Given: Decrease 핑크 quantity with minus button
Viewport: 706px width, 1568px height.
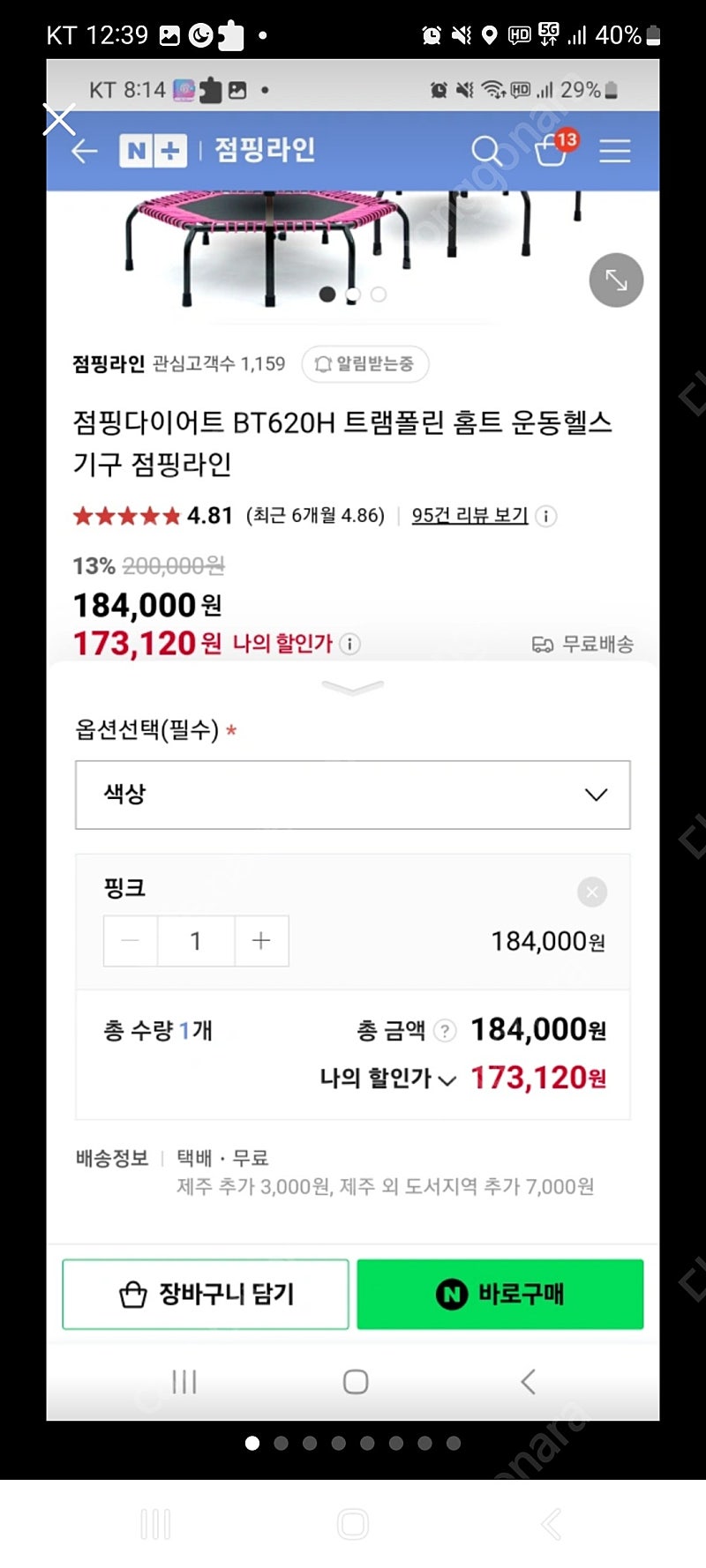Looking at the screenshot, I should point(131,941).
